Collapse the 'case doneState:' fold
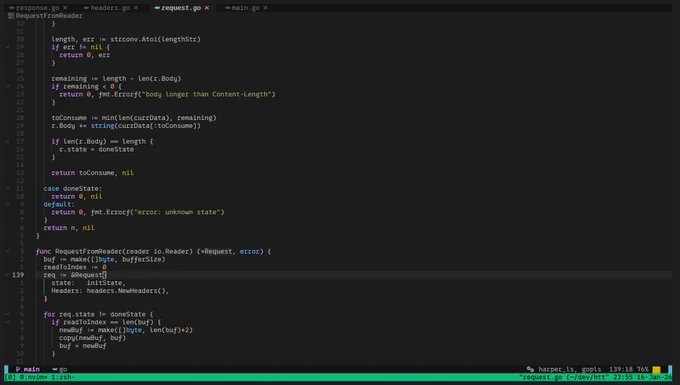Image resolution: width=680 pixels, height=385 pixels. [7, 189]
